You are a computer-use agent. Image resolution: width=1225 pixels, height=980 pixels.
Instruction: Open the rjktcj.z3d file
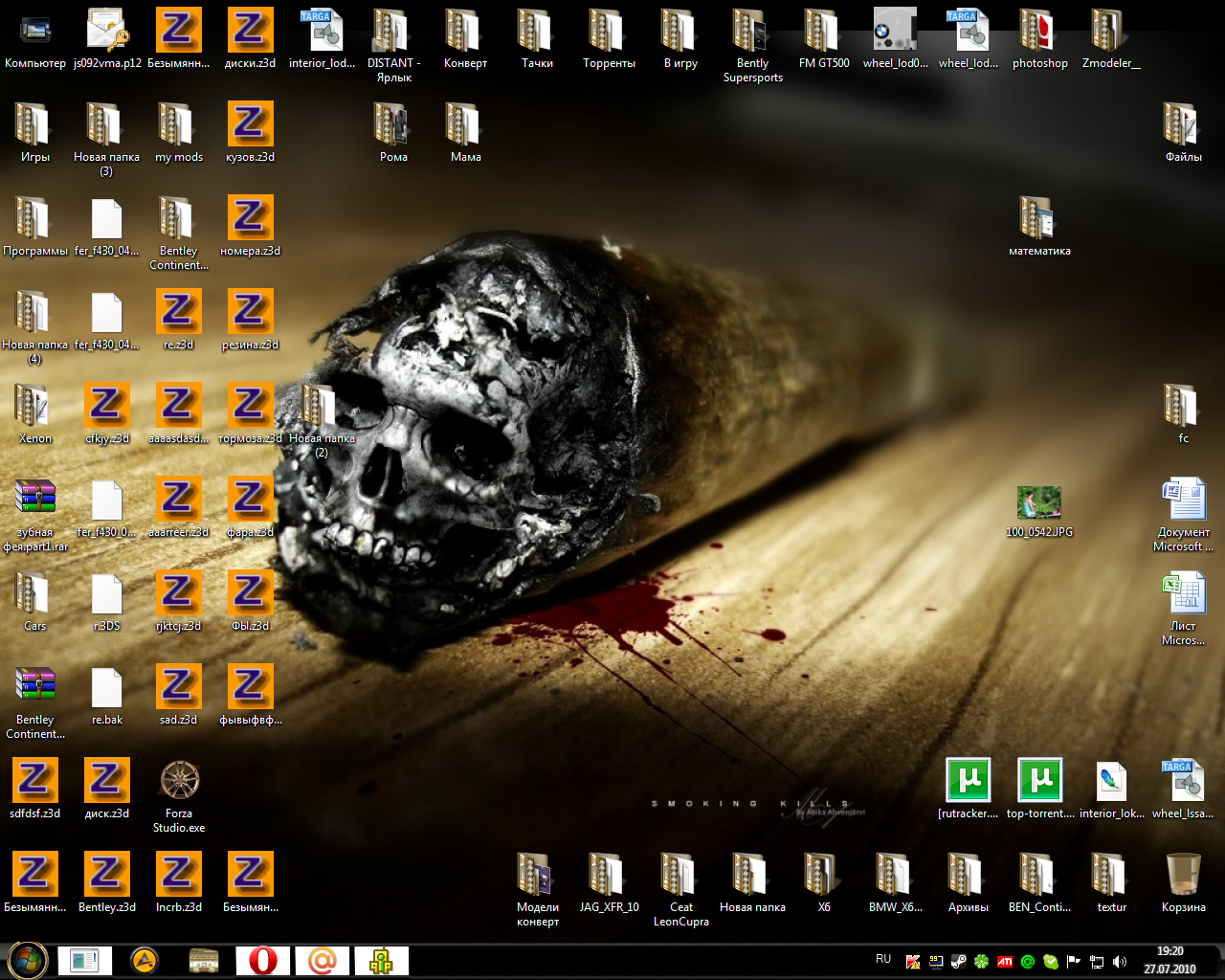pyautogui.click(x=179, y=603)
